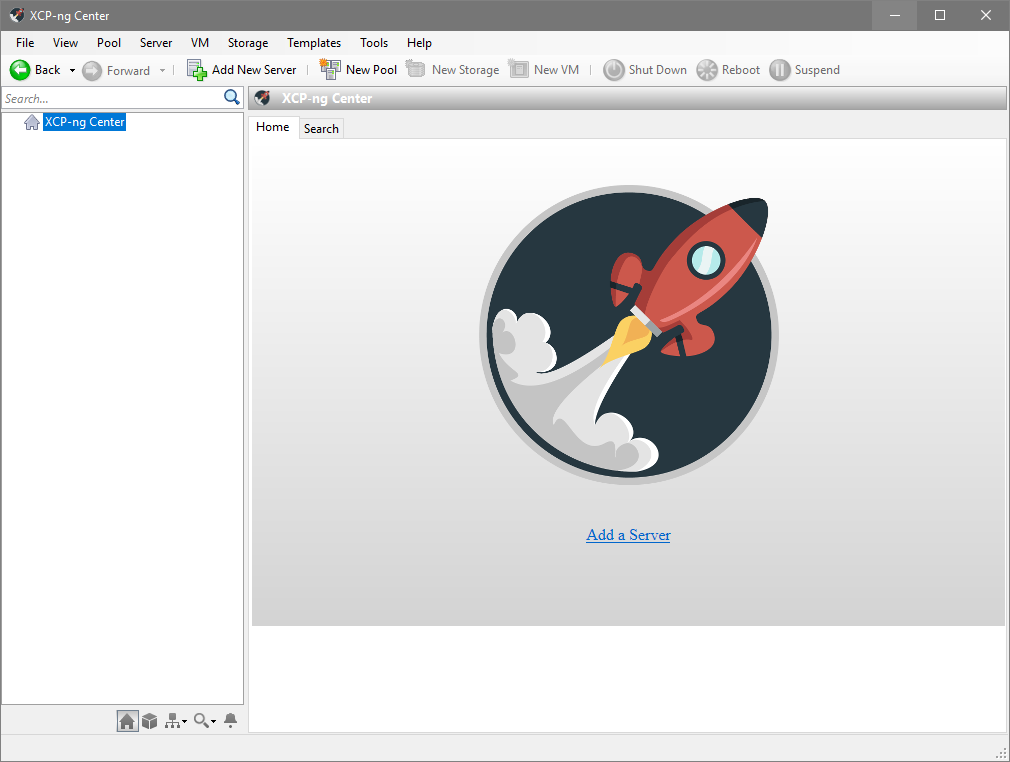Click the Shut Down power icon
Image resolution: width=1010 pixels, height=762 pixels.
point(613,70)
